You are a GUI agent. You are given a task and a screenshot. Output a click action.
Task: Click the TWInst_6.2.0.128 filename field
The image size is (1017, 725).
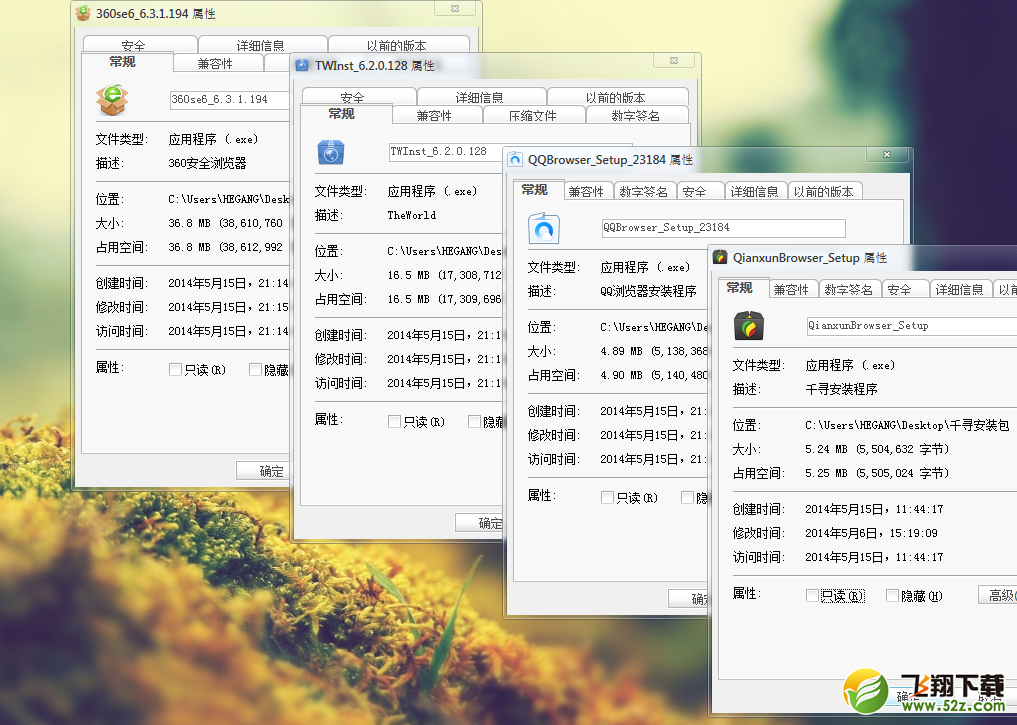[446, 151]
